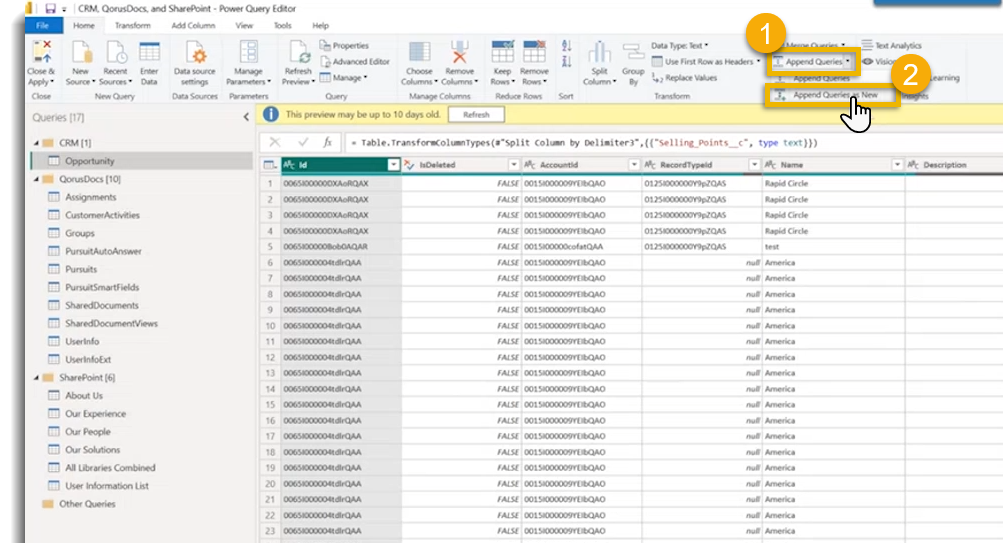Collapse the CRM query group

click(37, 143)
